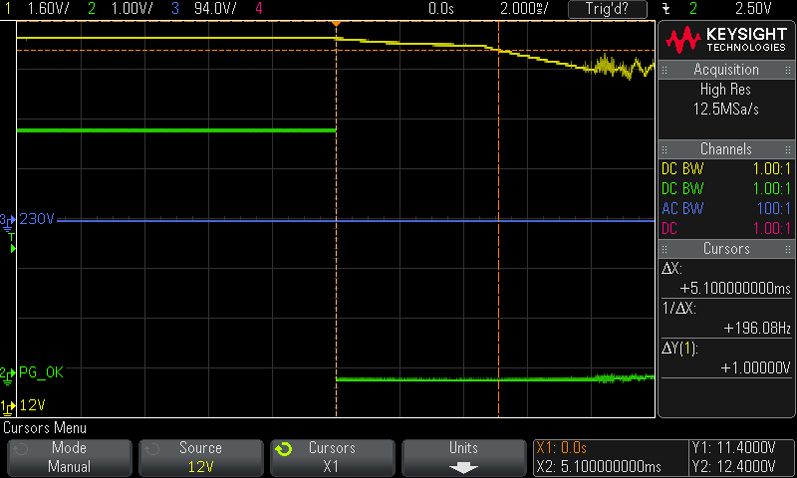This screenshot has height=478, width=797.
Task: Click the 230V waveform label
Action: pyautogui.click(x=37, y=219)
